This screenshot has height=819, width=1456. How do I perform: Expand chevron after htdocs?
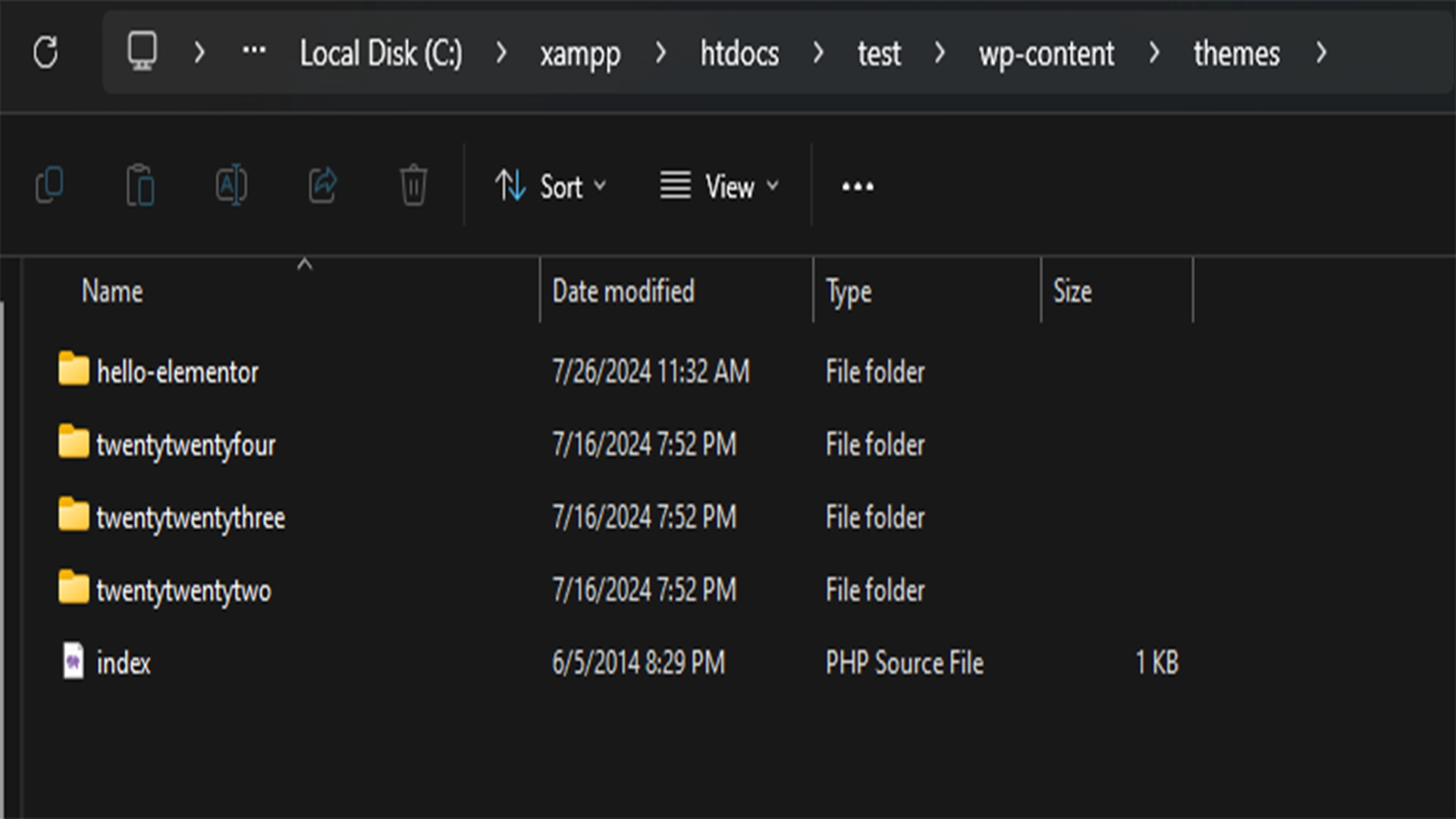coord(818,52)
